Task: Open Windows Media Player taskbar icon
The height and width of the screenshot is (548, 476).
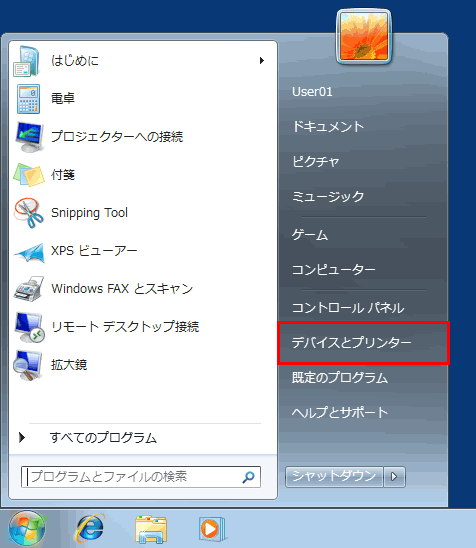Action: click(x=211, y=529)
